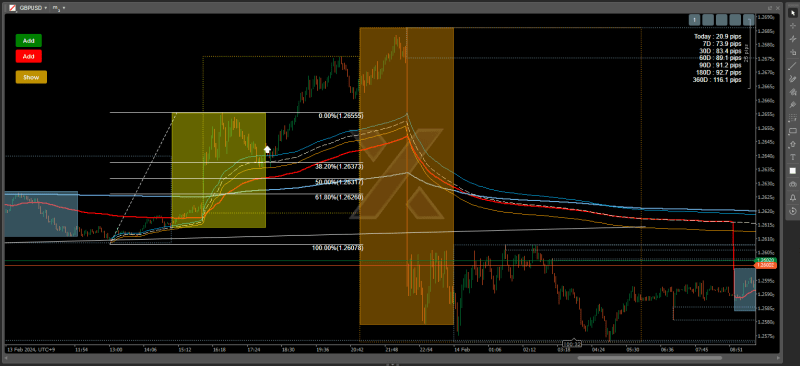Pick the text label tool

coord(792,158)
